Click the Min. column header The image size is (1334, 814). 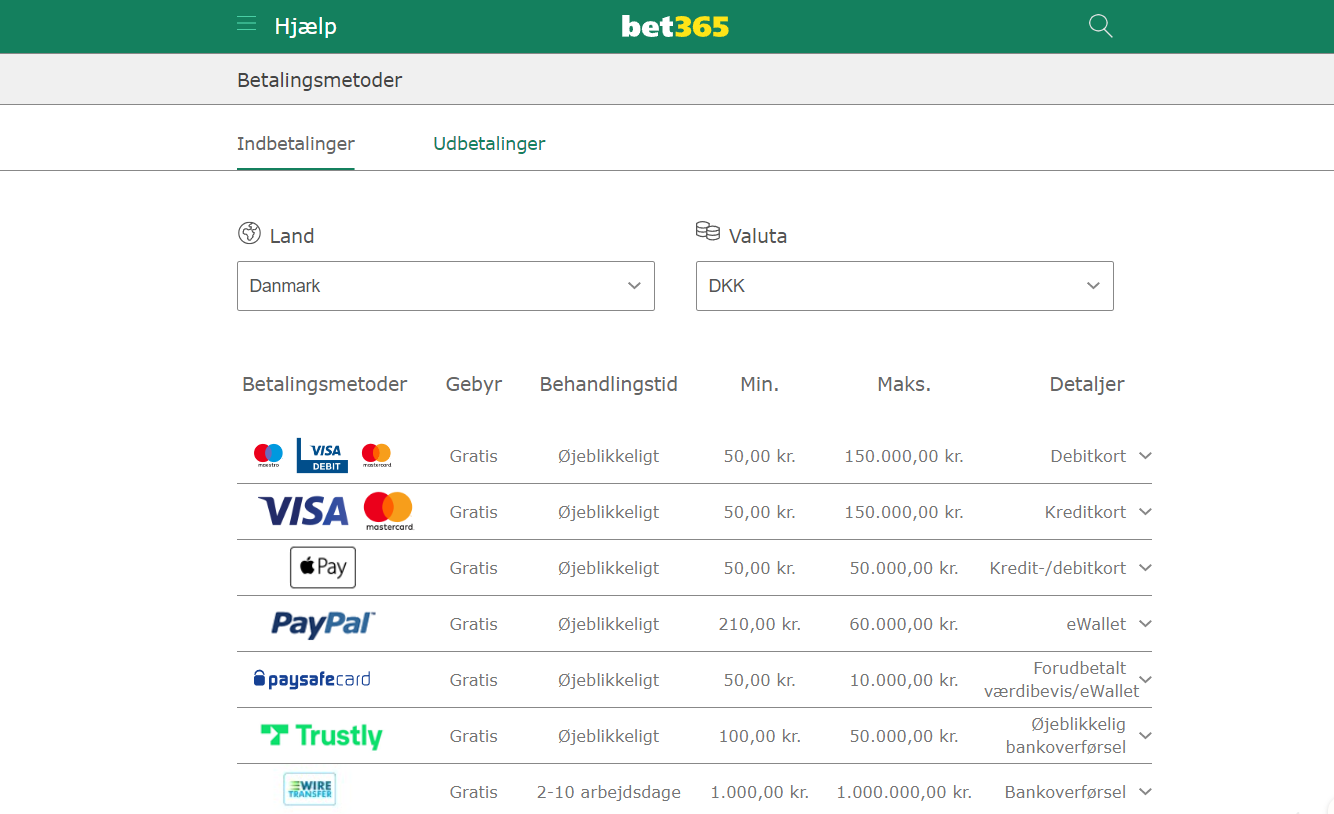(x=760, y=384)
